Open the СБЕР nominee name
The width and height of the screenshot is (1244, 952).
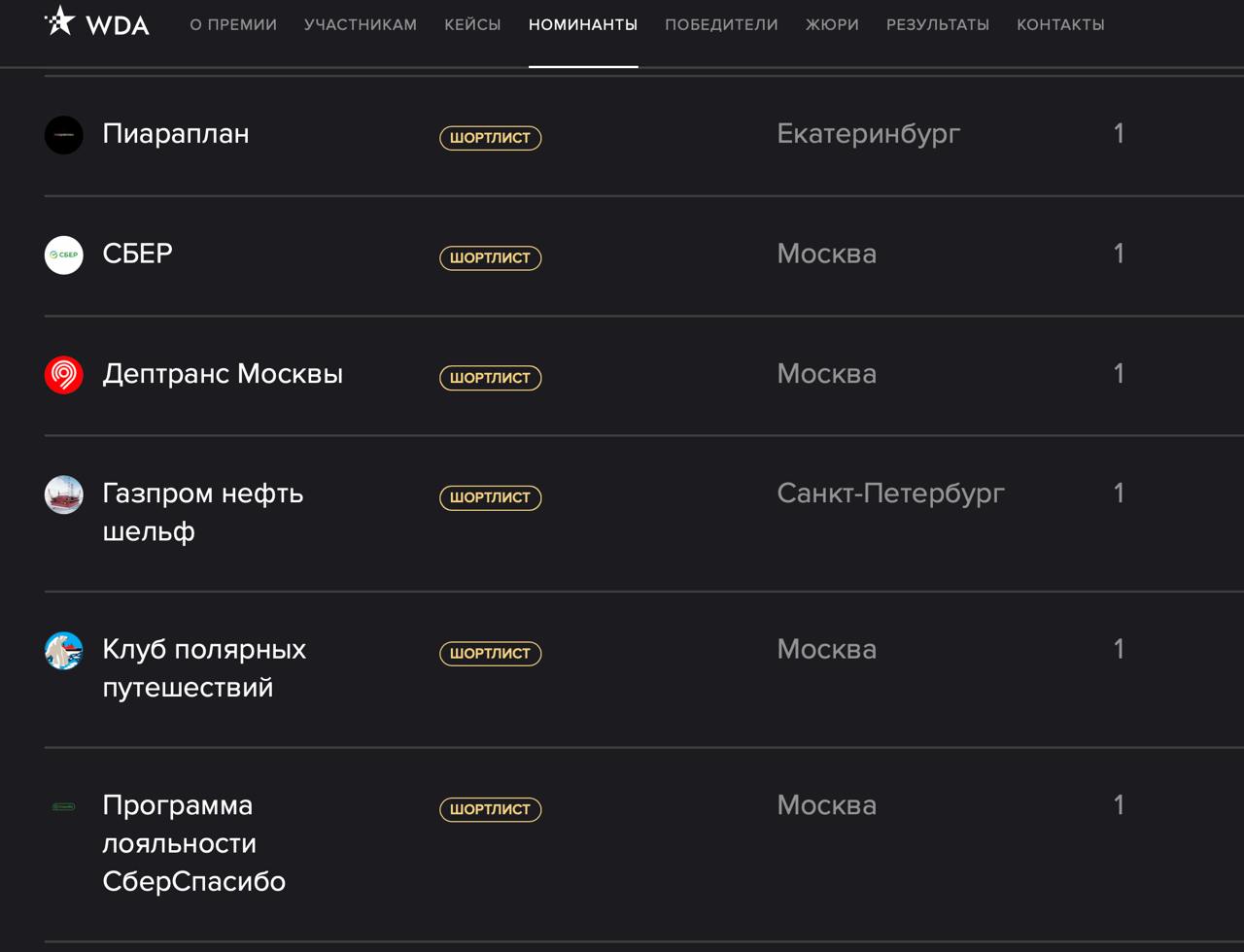(138, 254)
